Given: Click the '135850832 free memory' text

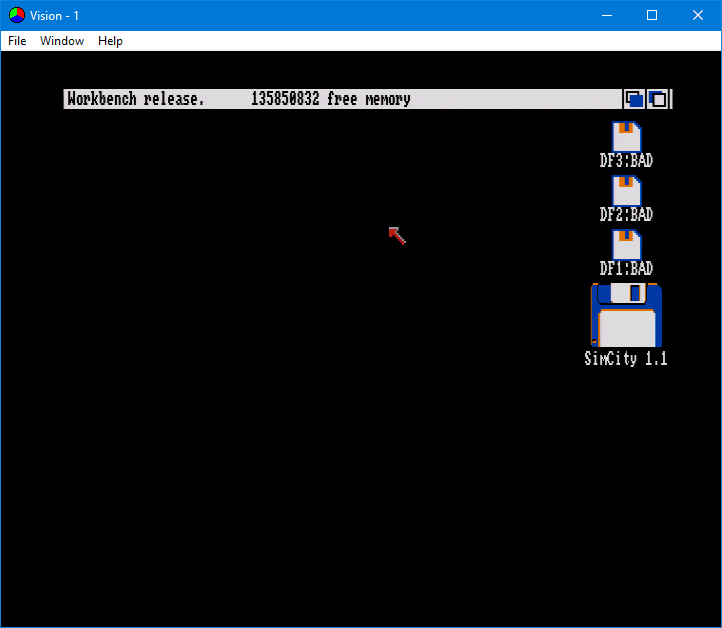Looking at the screenshot, I should 331,99.
